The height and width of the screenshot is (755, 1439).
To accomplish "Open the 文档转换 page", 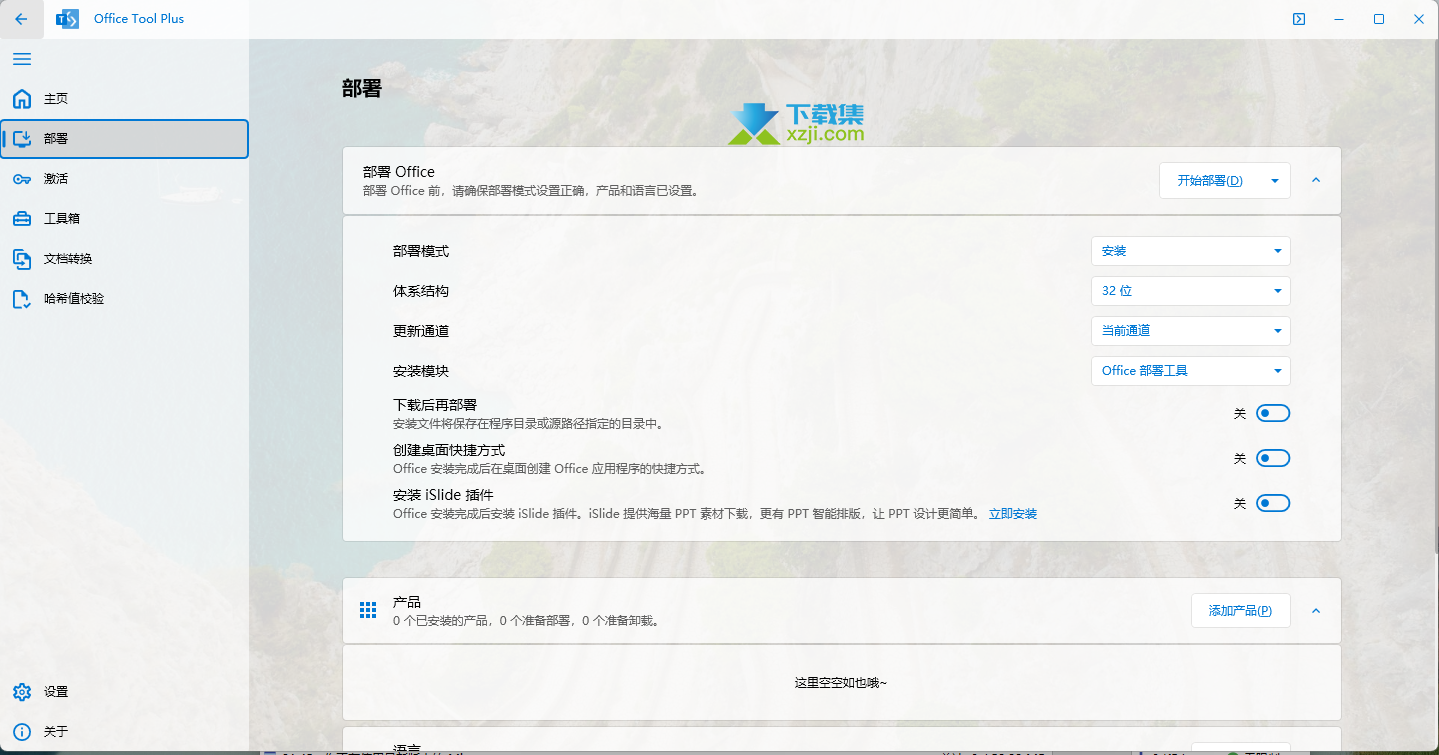I will click(124, 259).
